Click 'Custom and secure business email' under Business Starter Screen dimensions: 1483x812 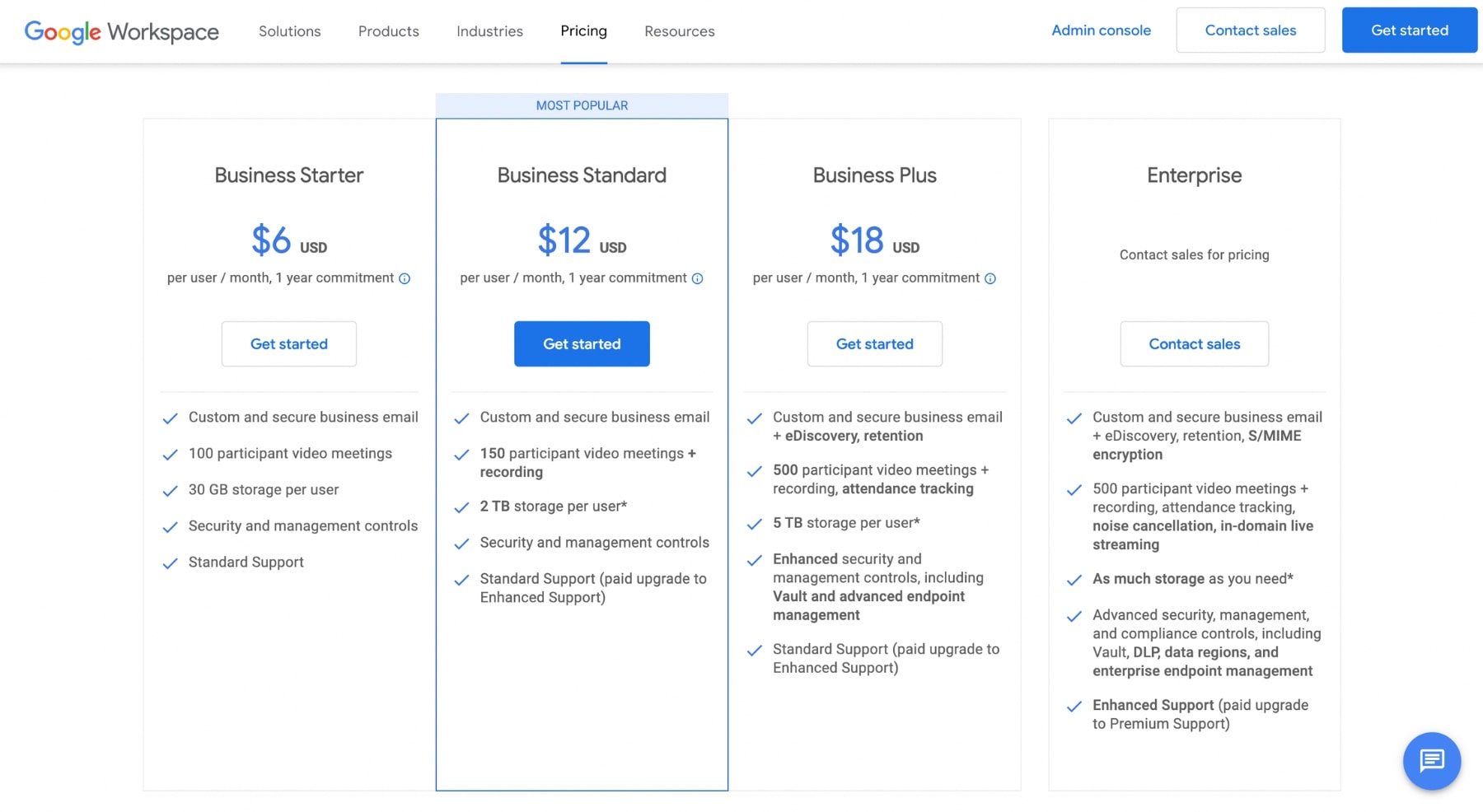point(303,418)
